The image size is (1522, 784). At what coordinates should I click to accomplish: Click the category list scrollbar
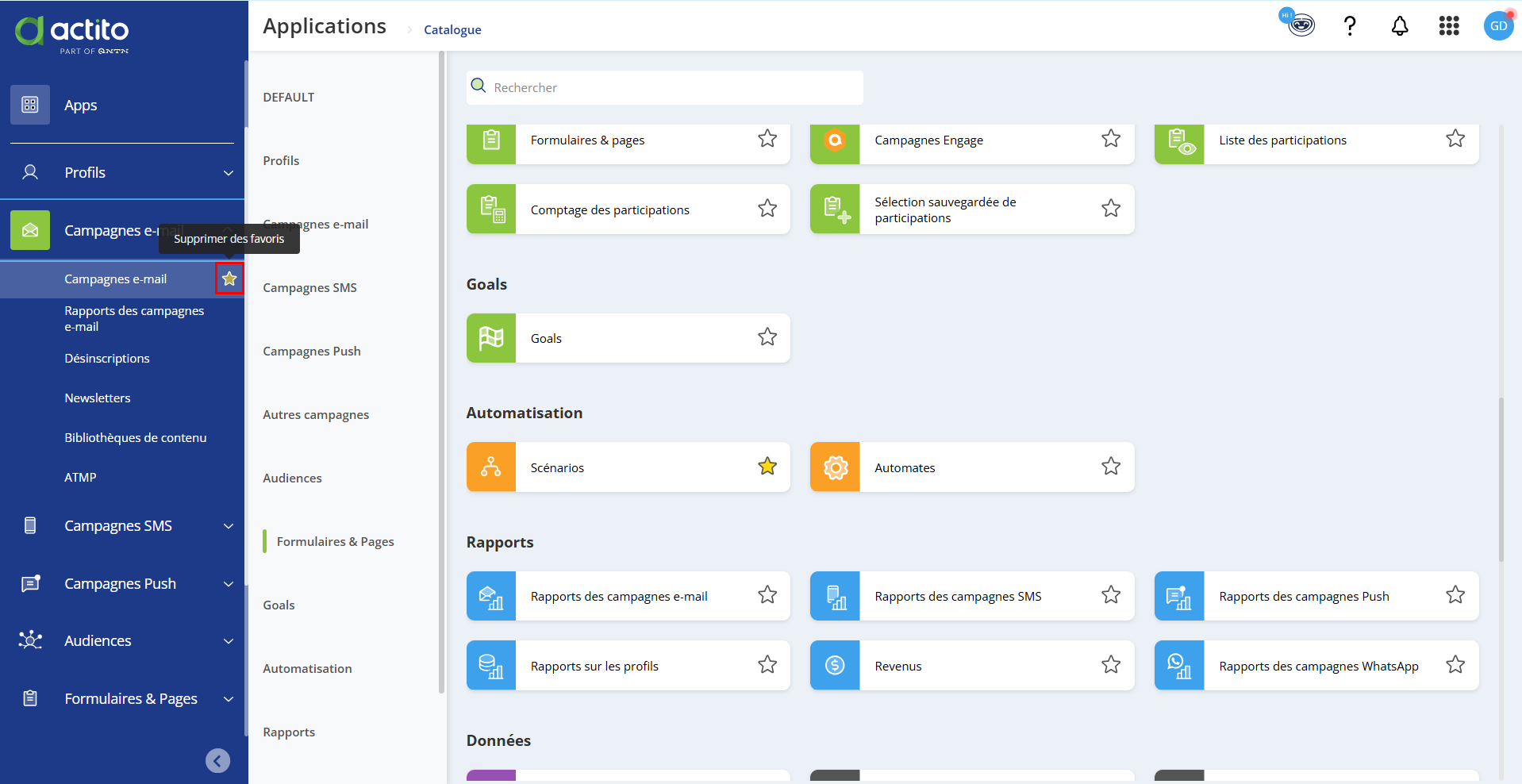[x=441, y=373]
